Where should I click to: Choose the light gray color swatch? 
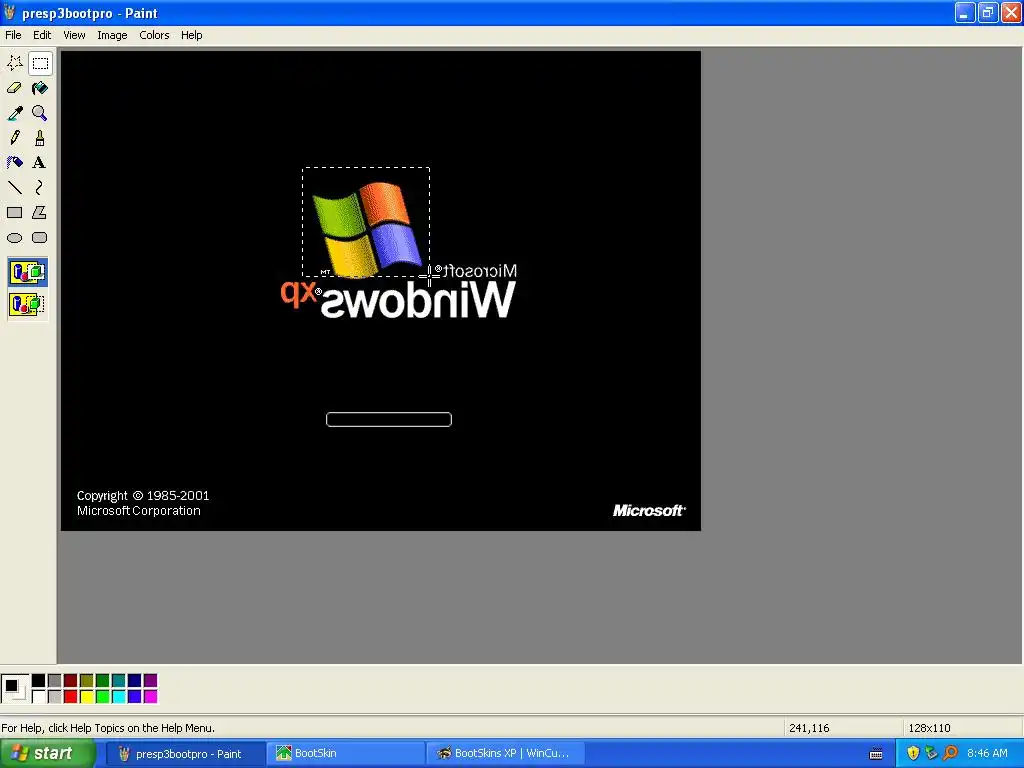click(55, 697)
